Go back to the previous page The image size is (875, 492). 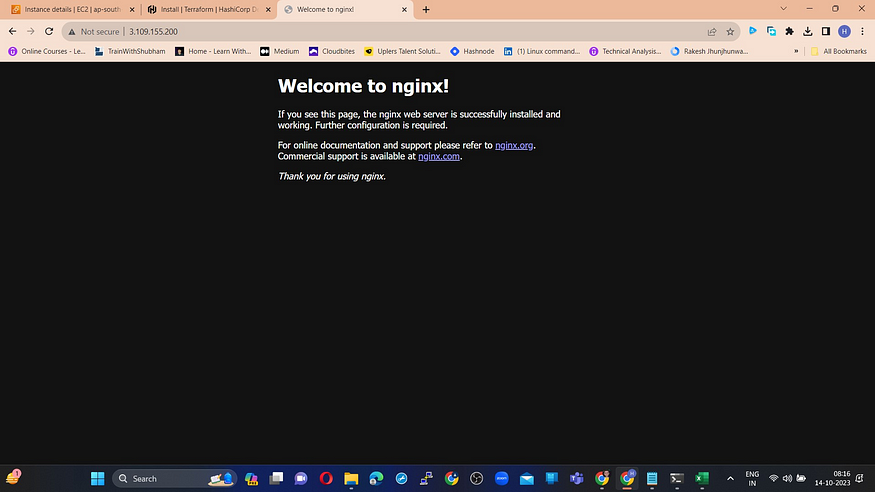point(12,32)
